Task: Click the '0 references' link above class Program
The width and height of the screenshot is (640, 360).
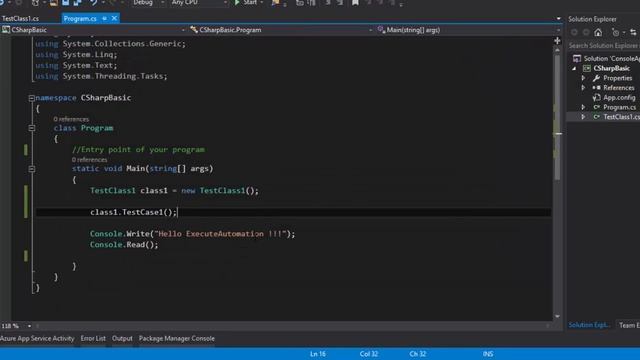Action: [71, 119]
